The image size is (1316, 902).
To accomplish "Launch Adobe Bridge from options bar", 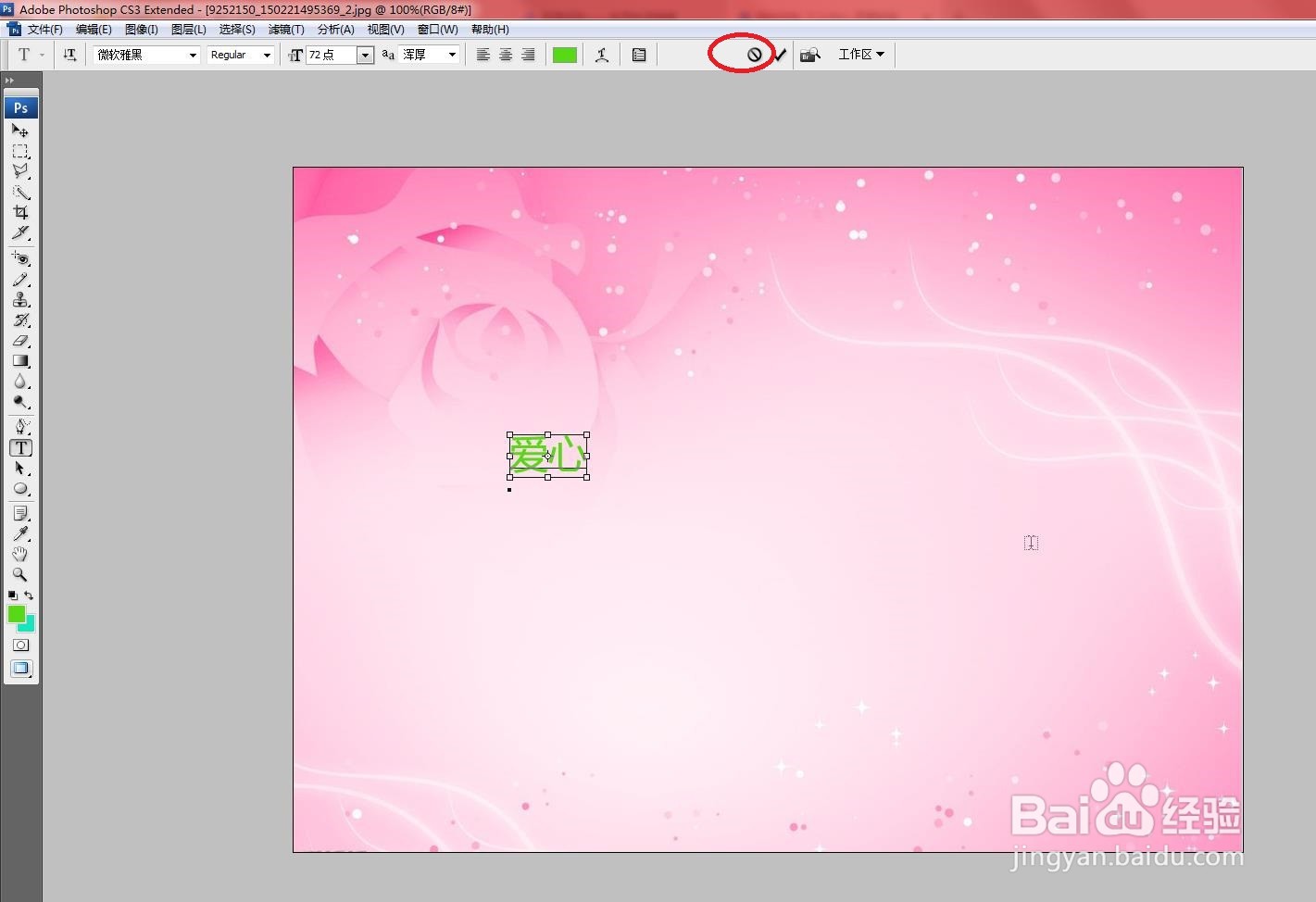I will pyautogui.click(x=810, y=55).
